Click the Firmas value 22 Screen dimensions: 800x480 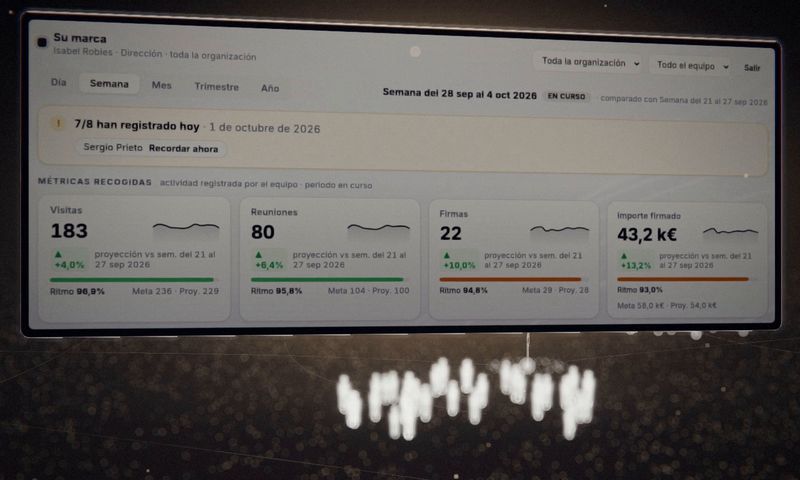click(451, 234)
